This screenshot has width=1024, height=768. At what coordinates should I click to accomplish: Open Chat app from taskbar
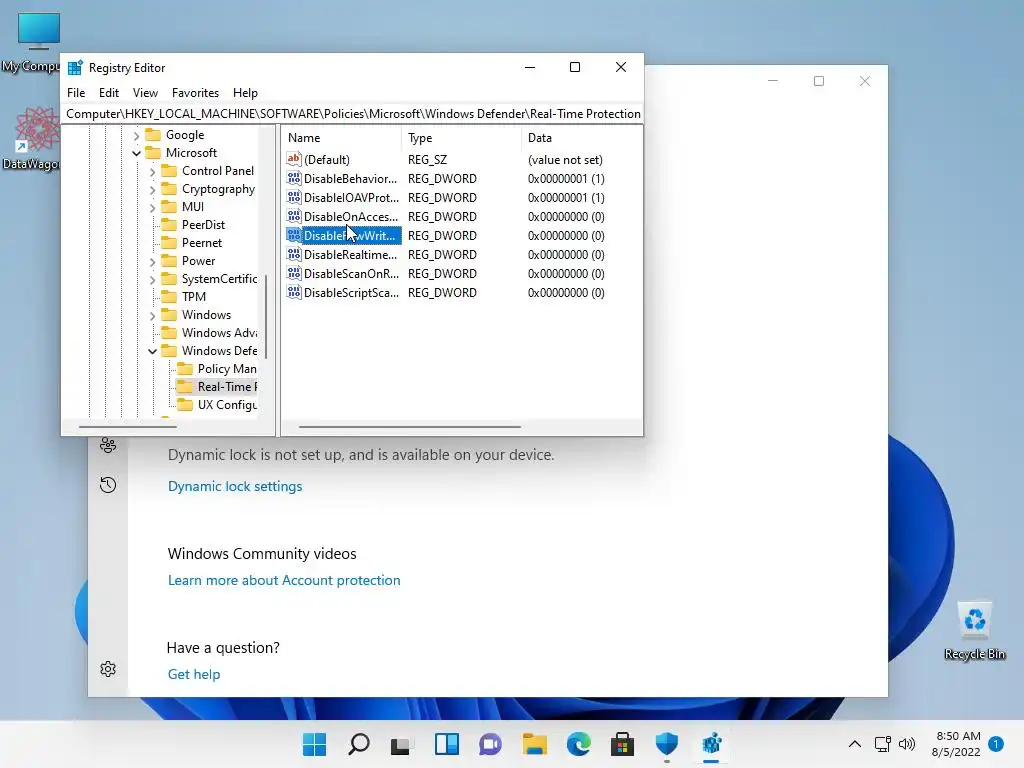click(x=490, y=744)
